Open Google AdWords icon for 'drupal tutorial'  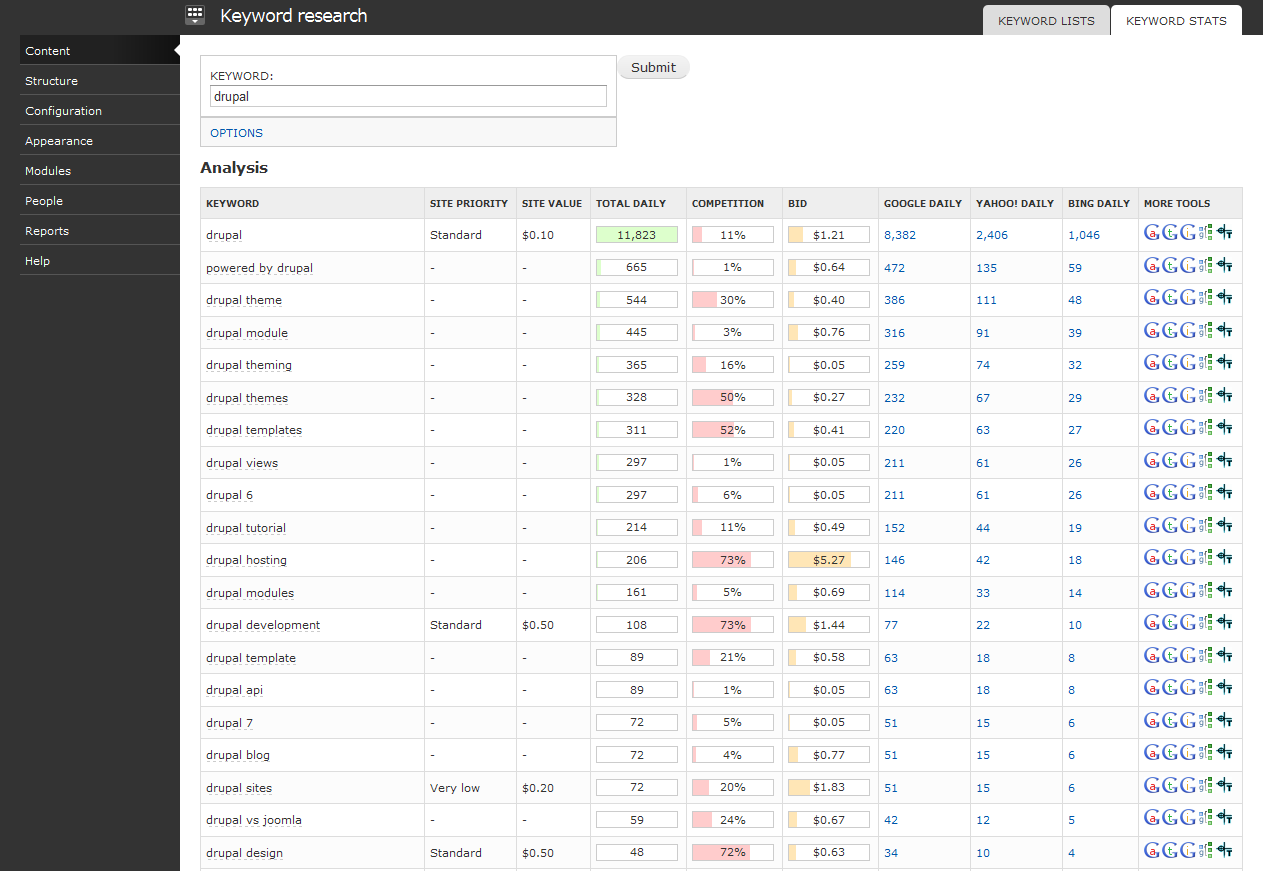coord(1152,527)
